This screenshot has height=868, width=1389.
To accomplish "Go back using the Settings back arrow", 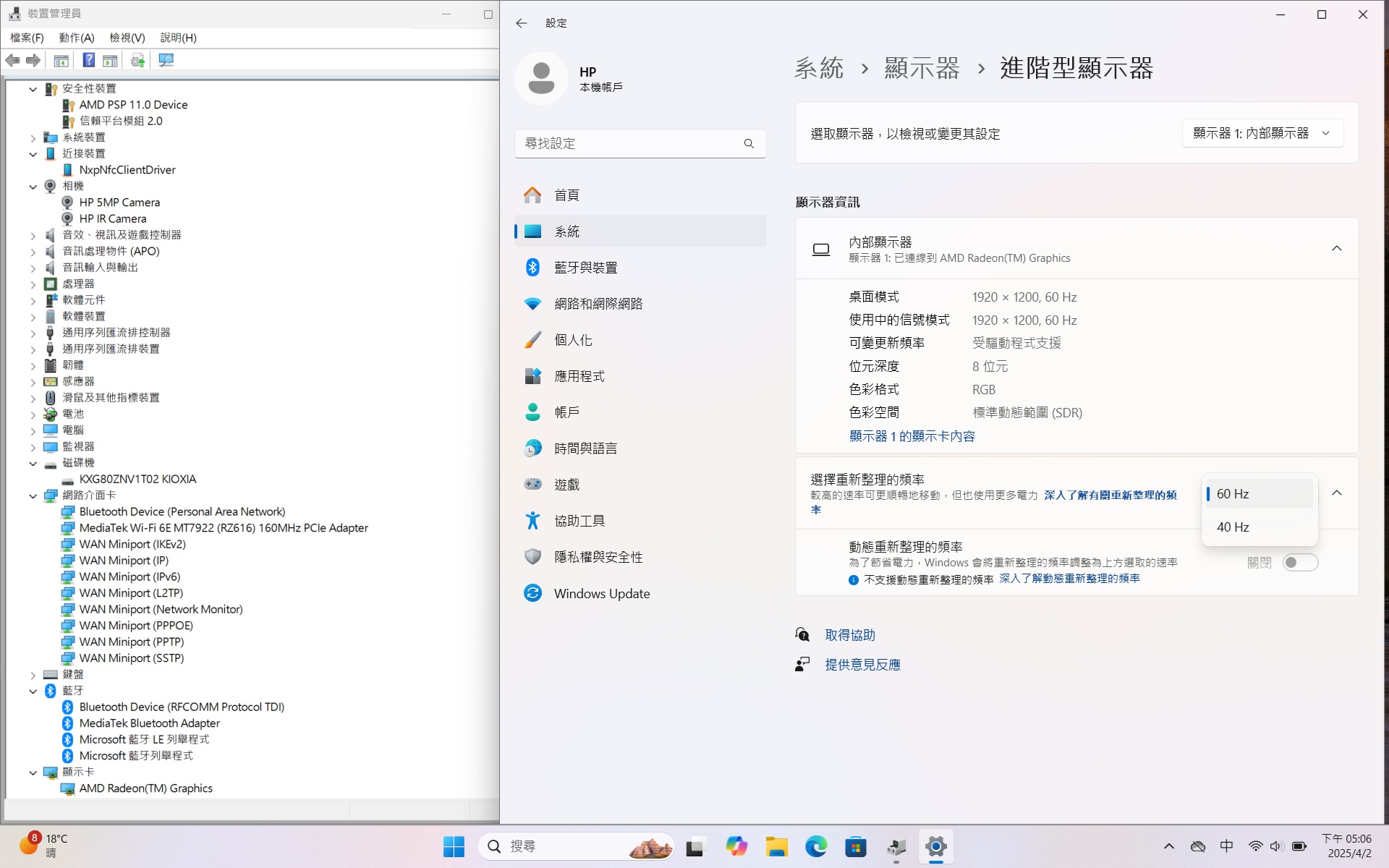I will coord(521,23).
